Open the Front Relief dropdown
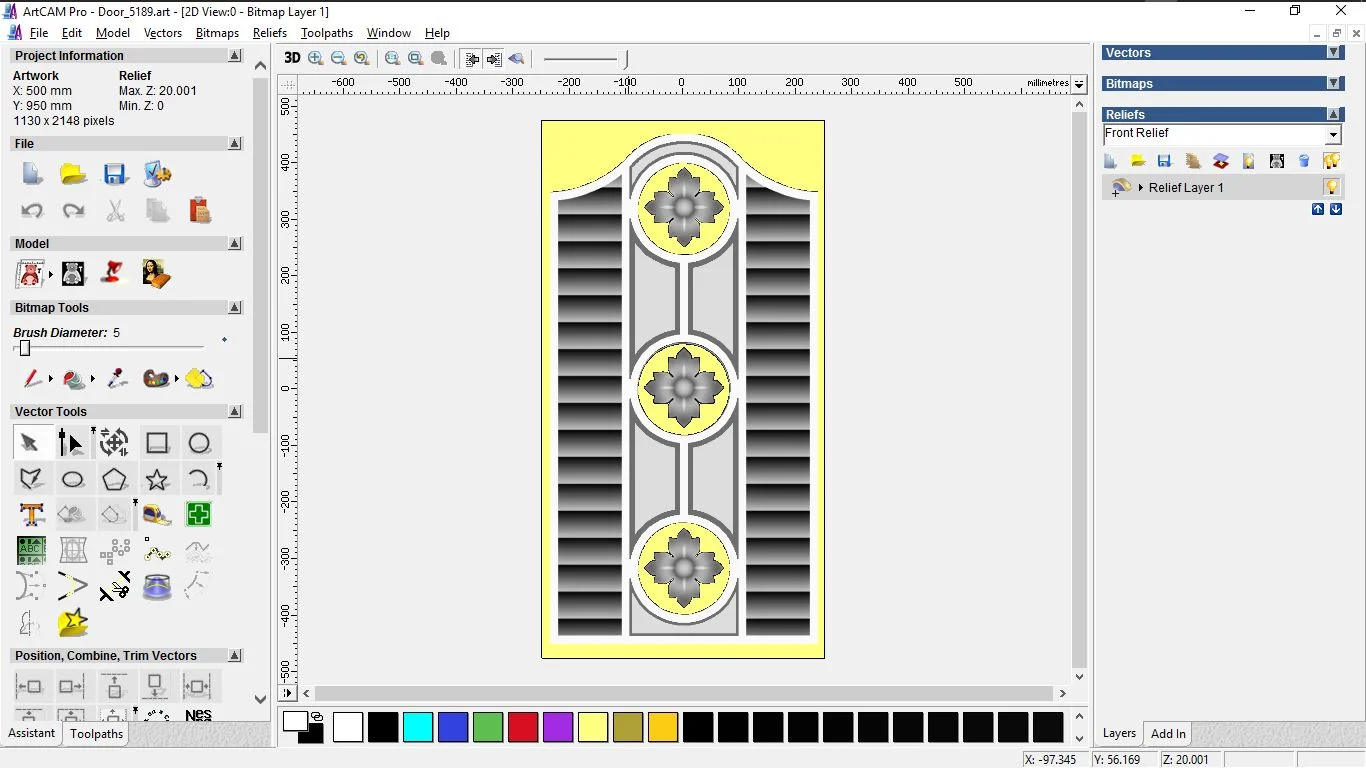This screenshot has width=1366, height=768. 1333,135
